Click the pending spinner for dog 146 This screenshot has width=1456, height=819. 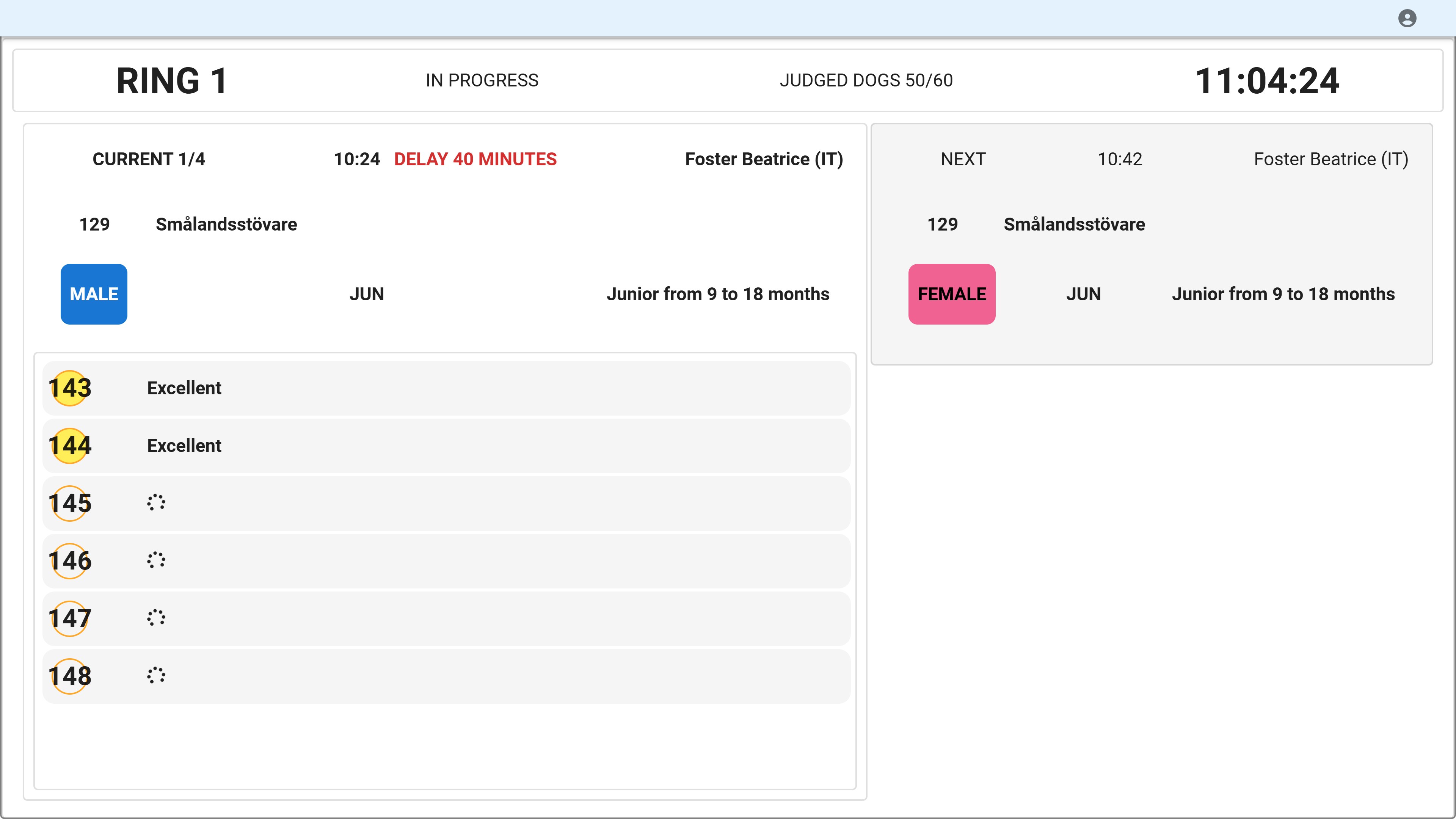pos(156,560)
